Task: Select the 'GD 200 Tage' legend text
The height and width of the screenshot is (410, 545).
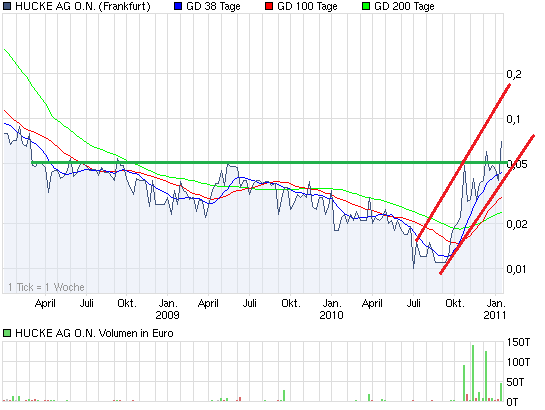Action: coord(404,6)
